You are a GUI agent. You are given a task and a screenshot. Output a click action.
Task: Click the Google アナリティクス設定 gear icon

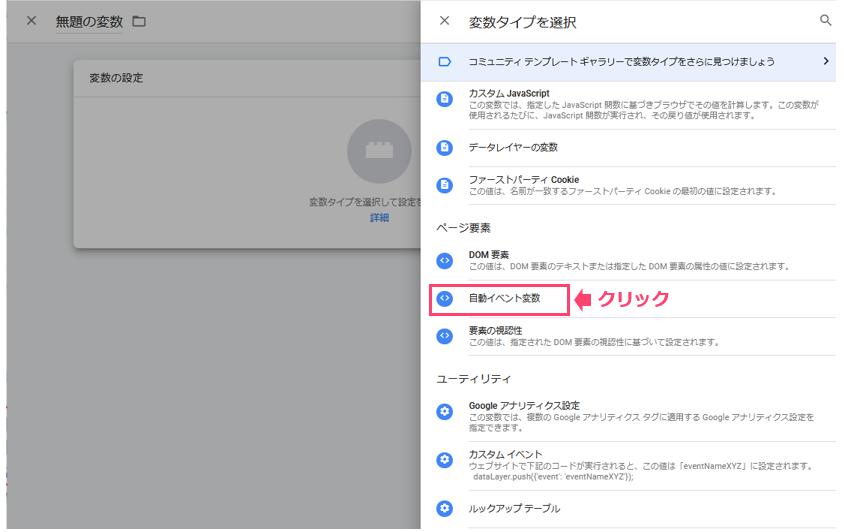[445, 412]
